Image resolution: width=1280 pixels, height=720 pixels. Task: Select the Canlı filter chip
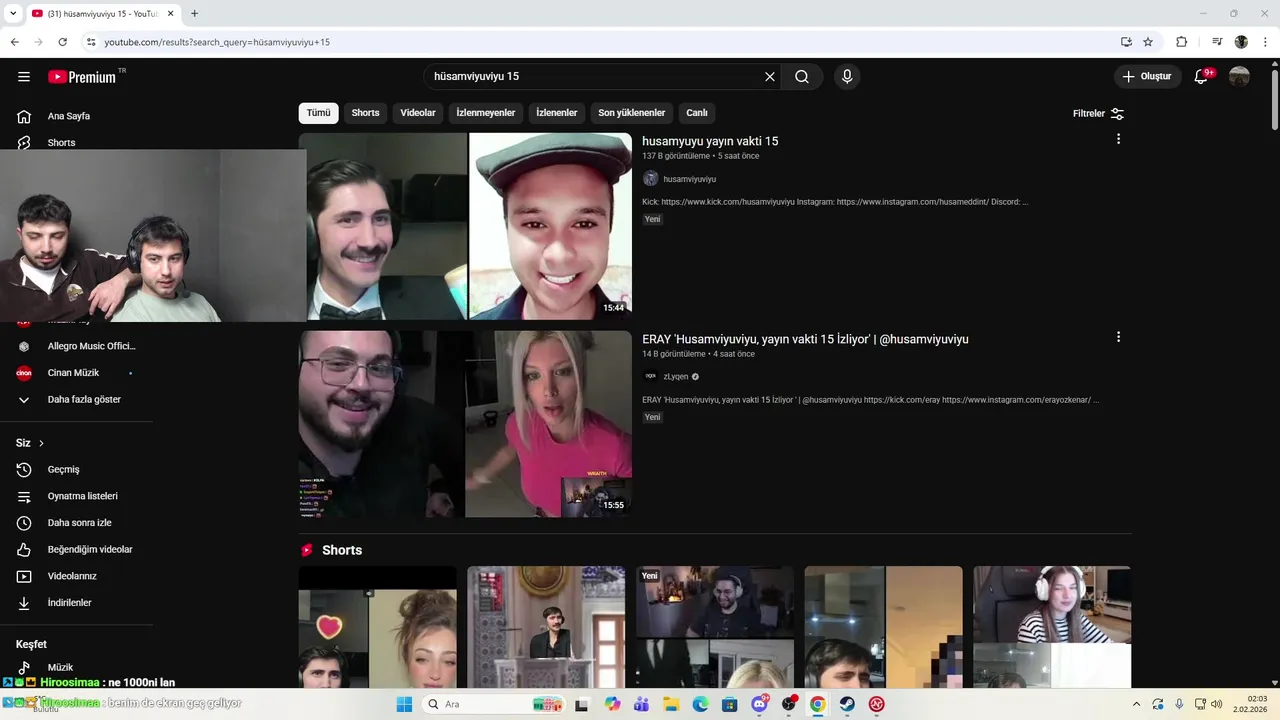(x=697, y=113)
